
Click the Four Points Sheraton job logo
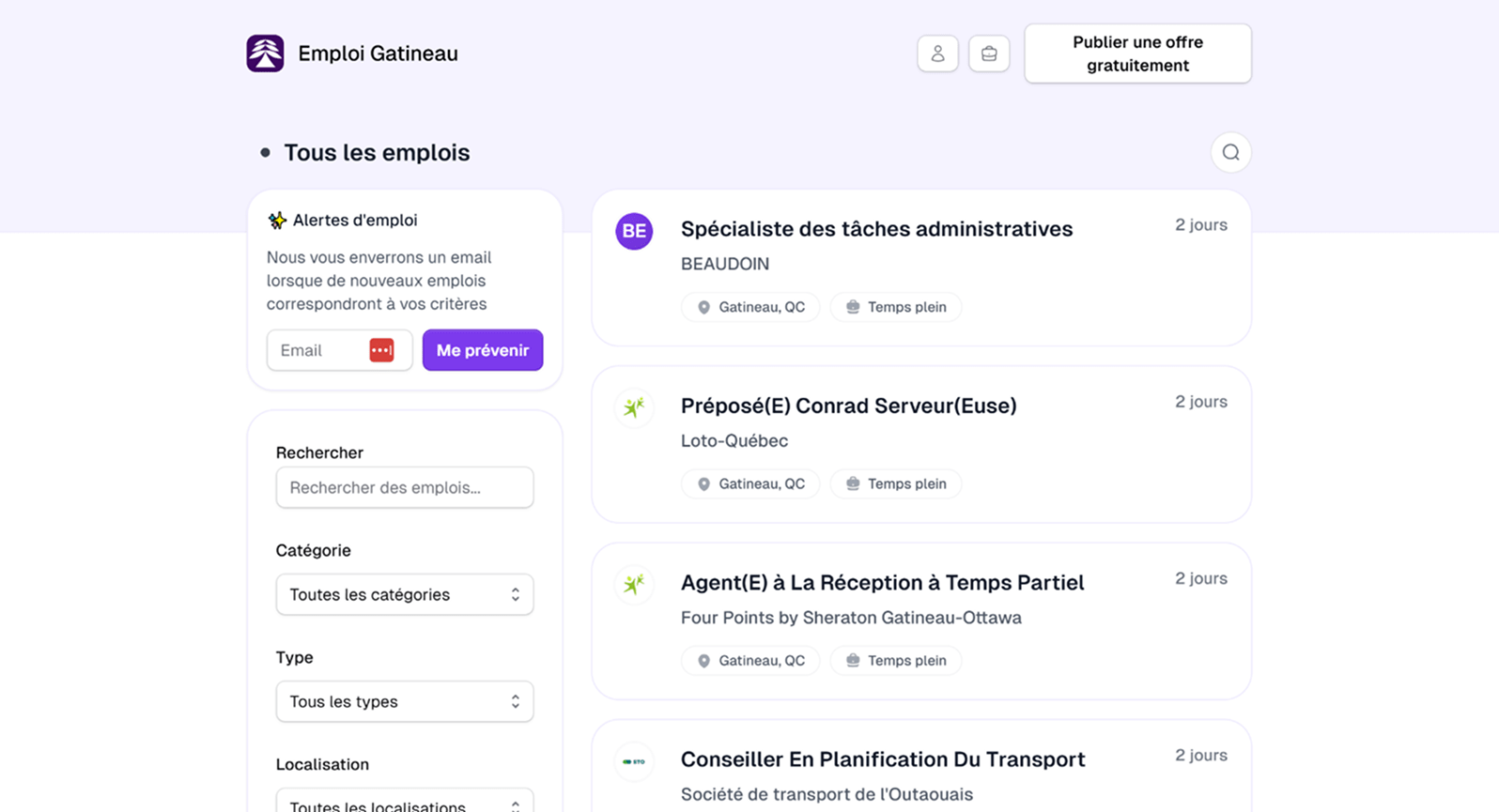pos(634,584)
